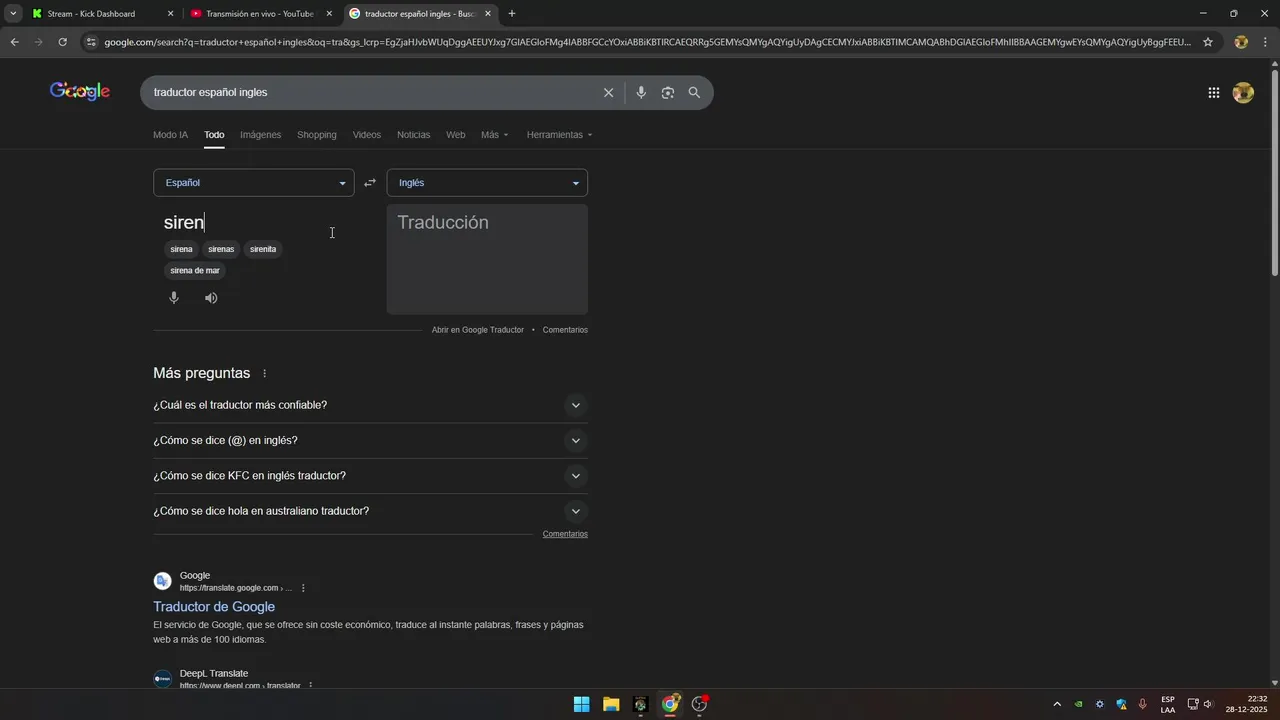Open the Google account profile picture
Image resolution: width=1280 pixels, height=720 pixels.
coord(1243,93)
